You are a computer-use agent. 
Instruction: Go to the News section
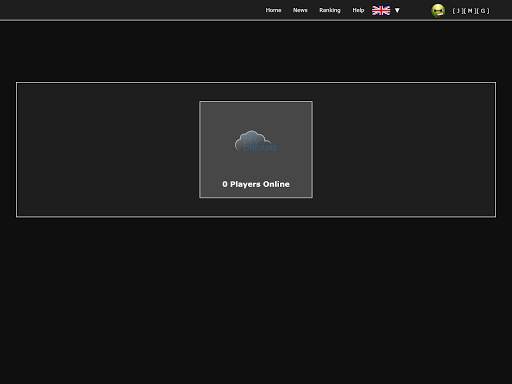point(300,10)
